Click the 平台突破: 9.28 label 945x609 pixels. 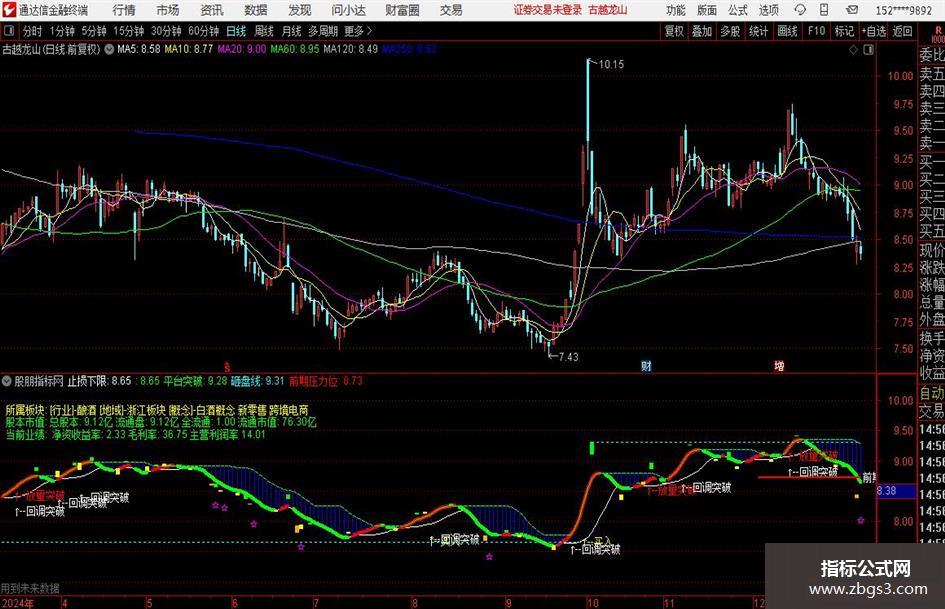[195, 381]
